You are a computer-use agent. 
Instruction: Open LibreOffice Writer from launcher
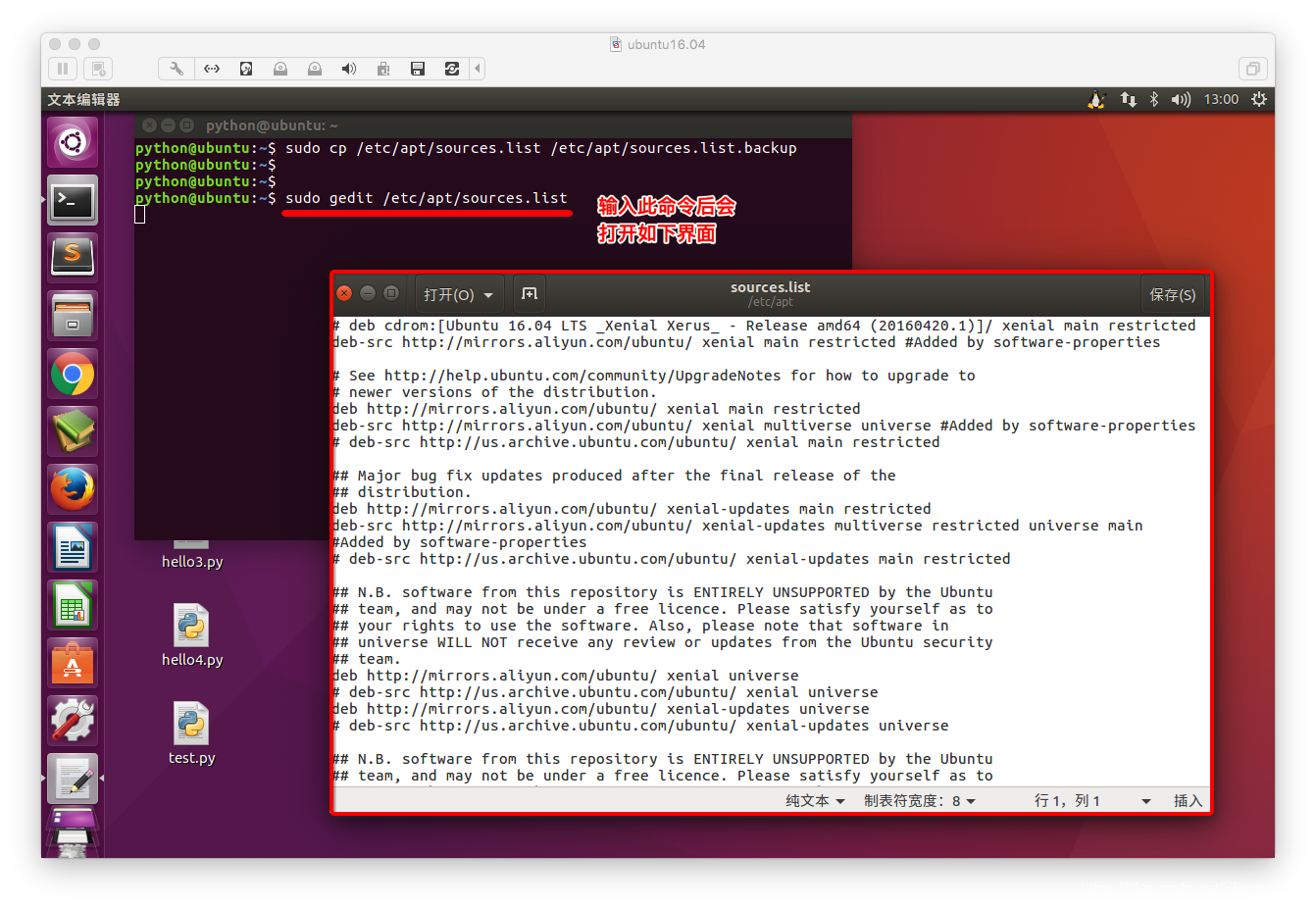[x=73, y=547]
